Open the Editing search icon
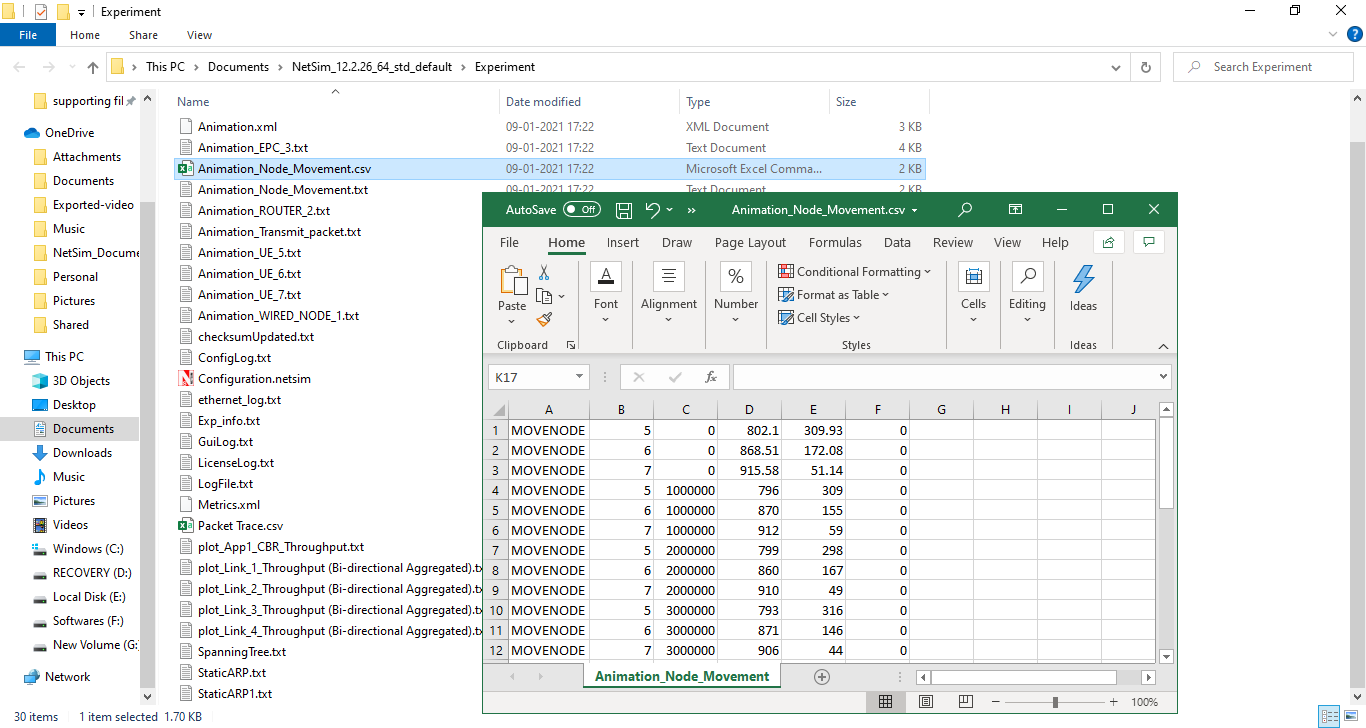 tap(1027, 277)
